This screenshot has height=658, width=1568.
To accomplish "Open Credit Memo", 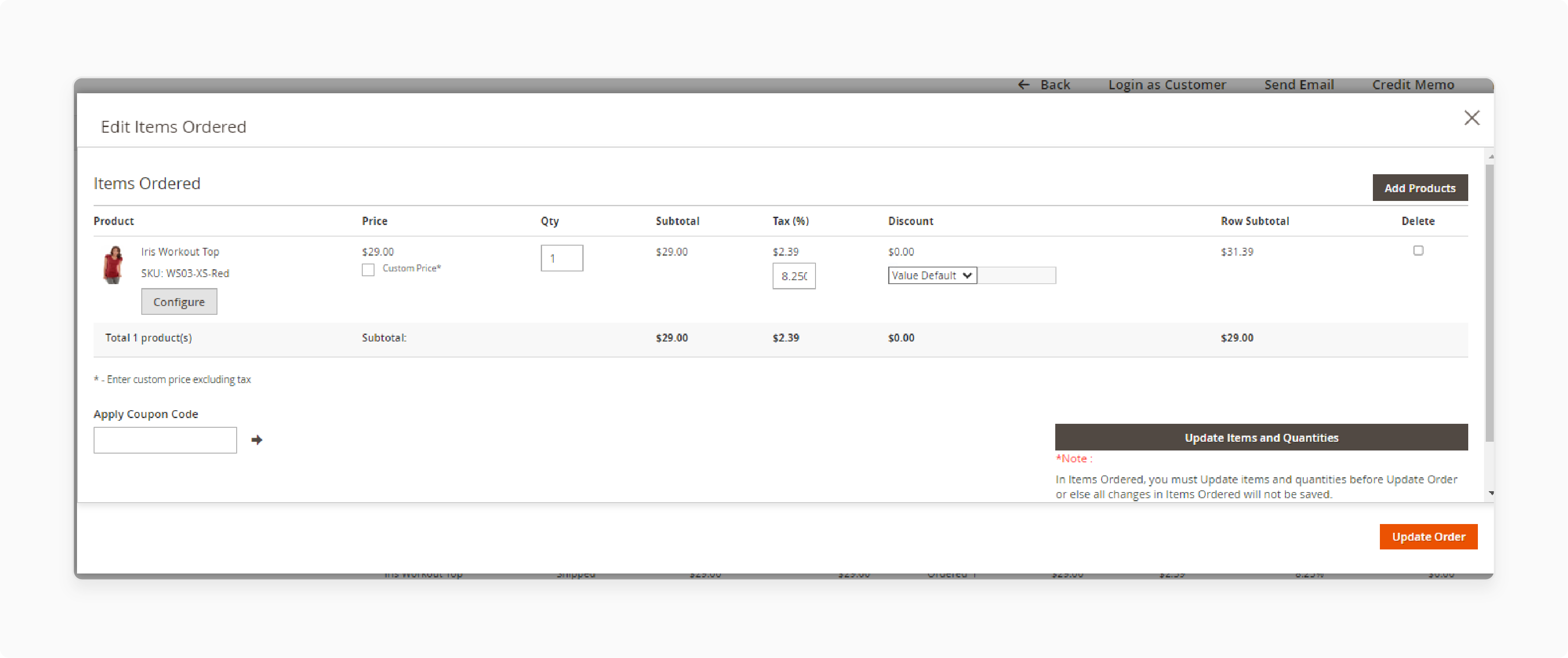I will coord(1413,84).
